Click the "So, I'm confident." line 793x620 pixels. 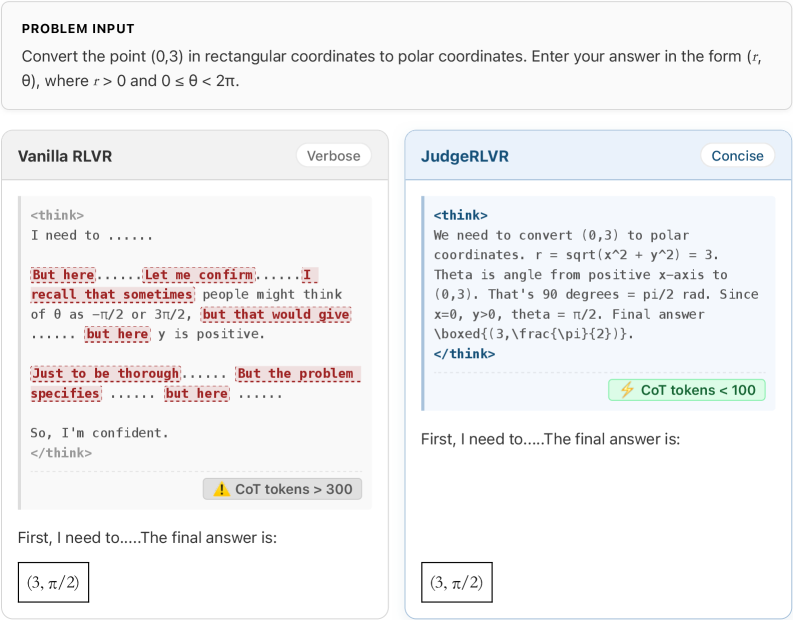(x=100, y=433)
